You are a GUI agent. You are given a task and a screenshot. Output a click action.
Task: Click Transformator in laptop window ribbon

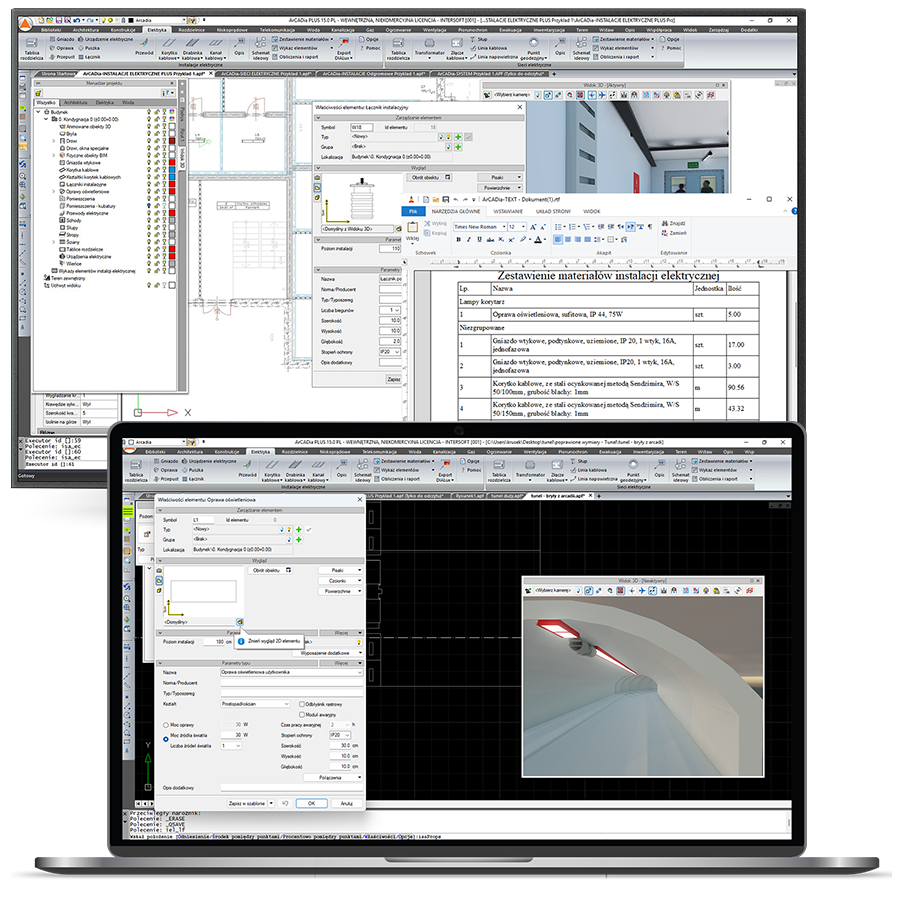pyautogui.click(x=530, y=468)
